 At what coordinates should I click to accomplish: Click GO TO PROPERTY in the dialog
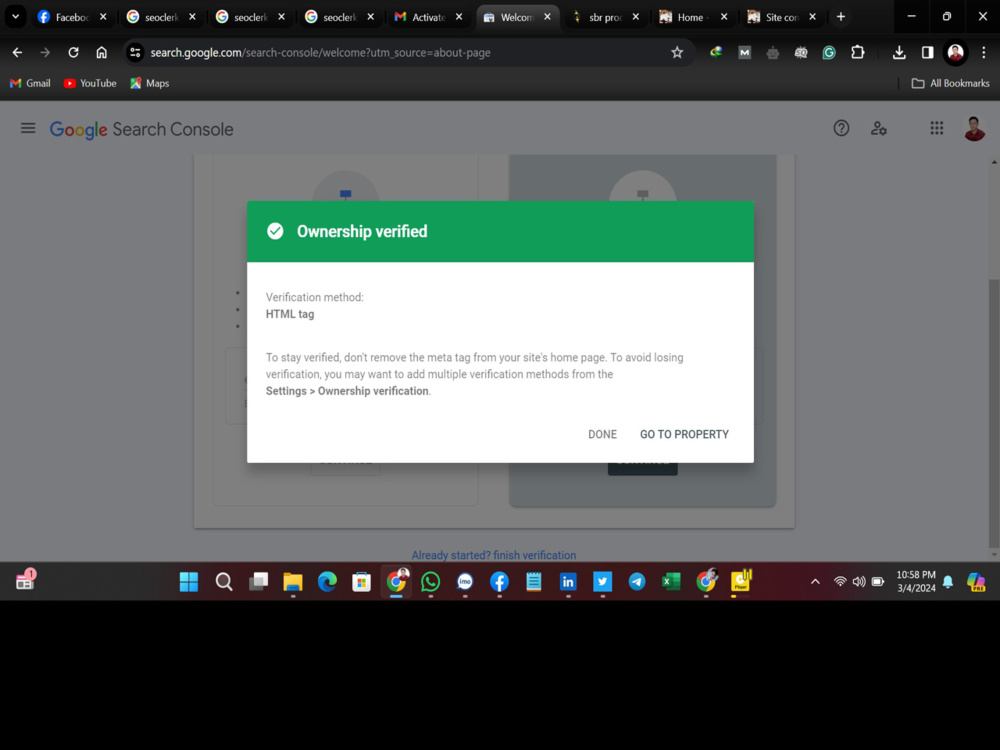coord(684,434)
